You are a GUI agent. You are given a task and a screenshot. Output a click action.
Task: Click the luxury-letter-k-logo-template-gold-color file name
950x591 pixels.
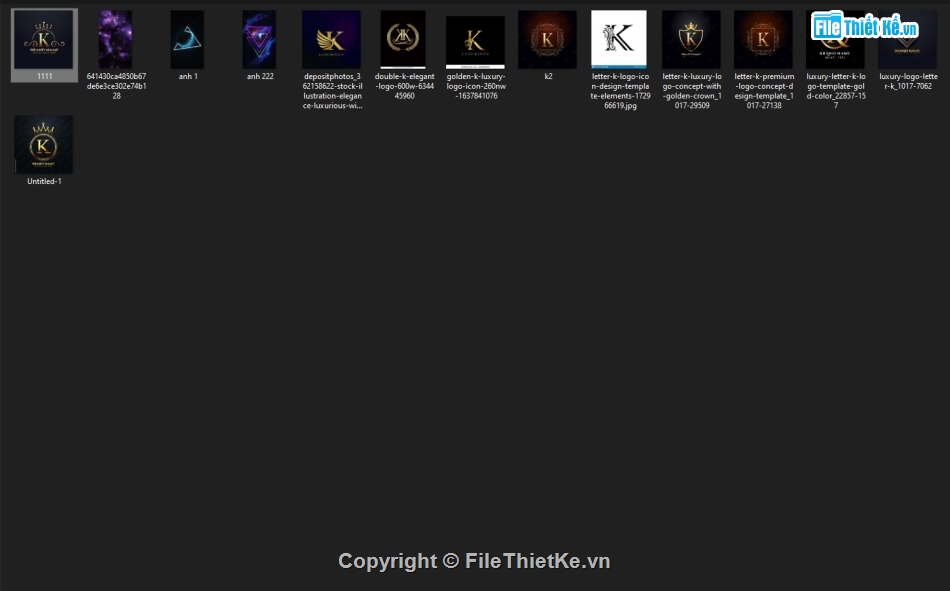pos(836,91)
